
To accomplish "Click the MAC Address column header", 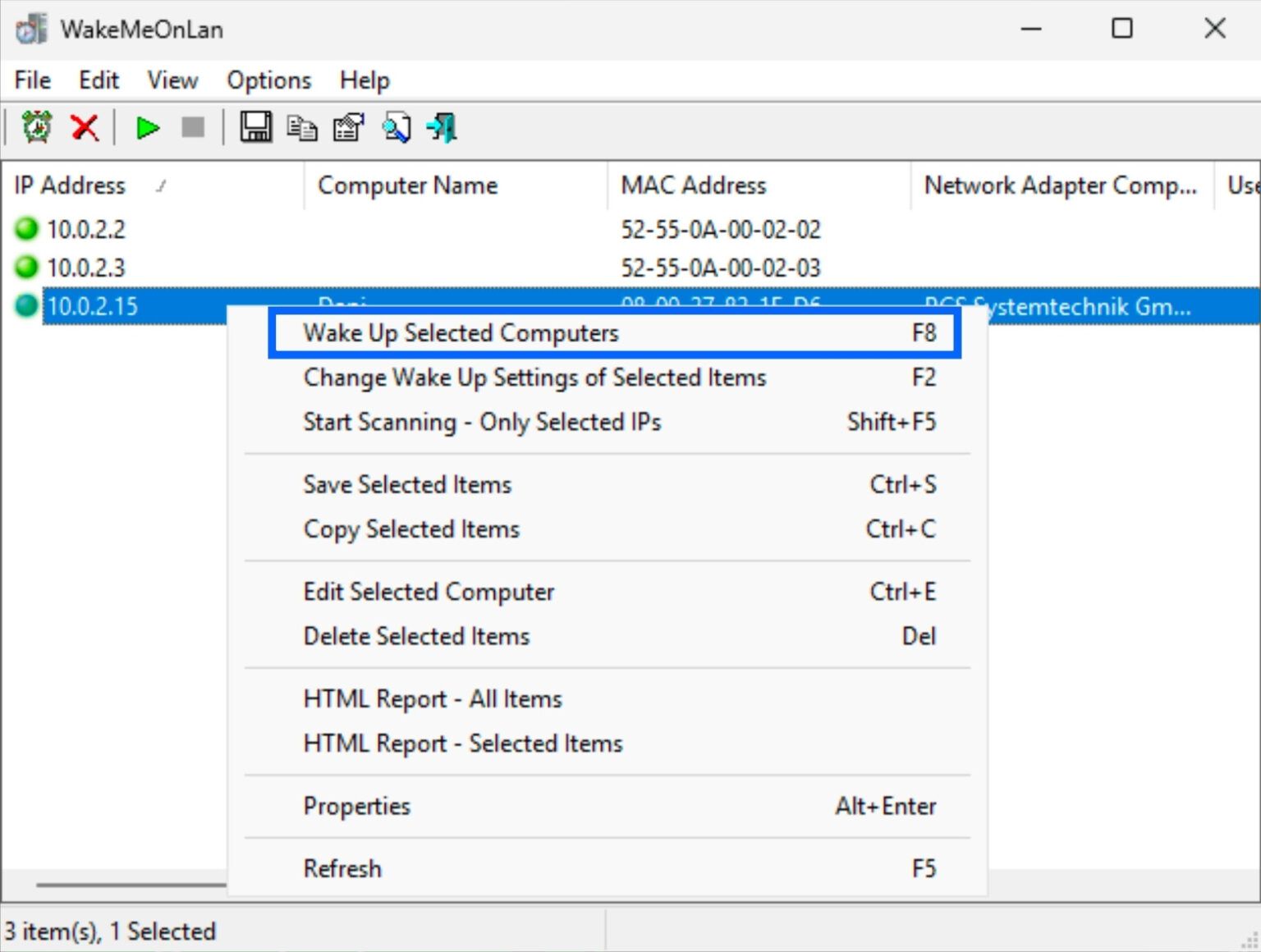I will [693, 185].
